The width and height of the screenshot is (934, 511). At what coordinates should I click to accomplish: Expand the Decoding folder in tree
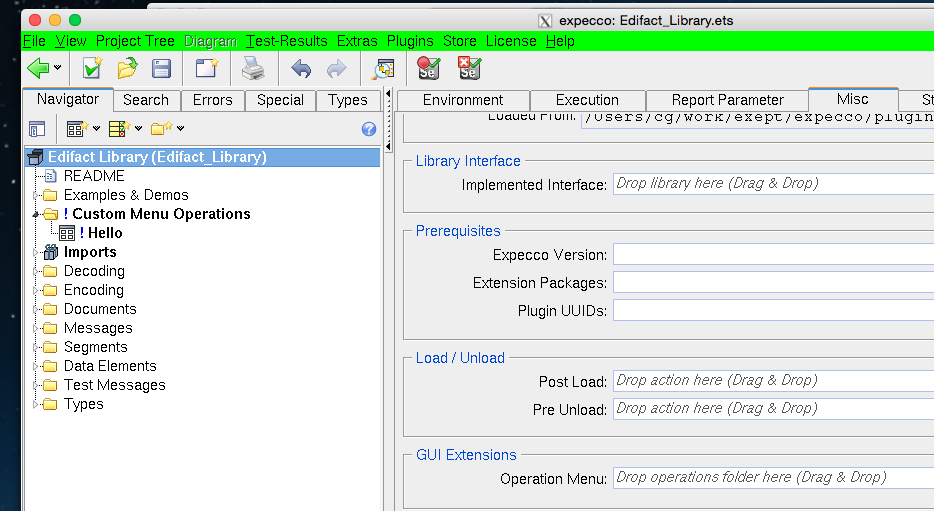[37, 271]
